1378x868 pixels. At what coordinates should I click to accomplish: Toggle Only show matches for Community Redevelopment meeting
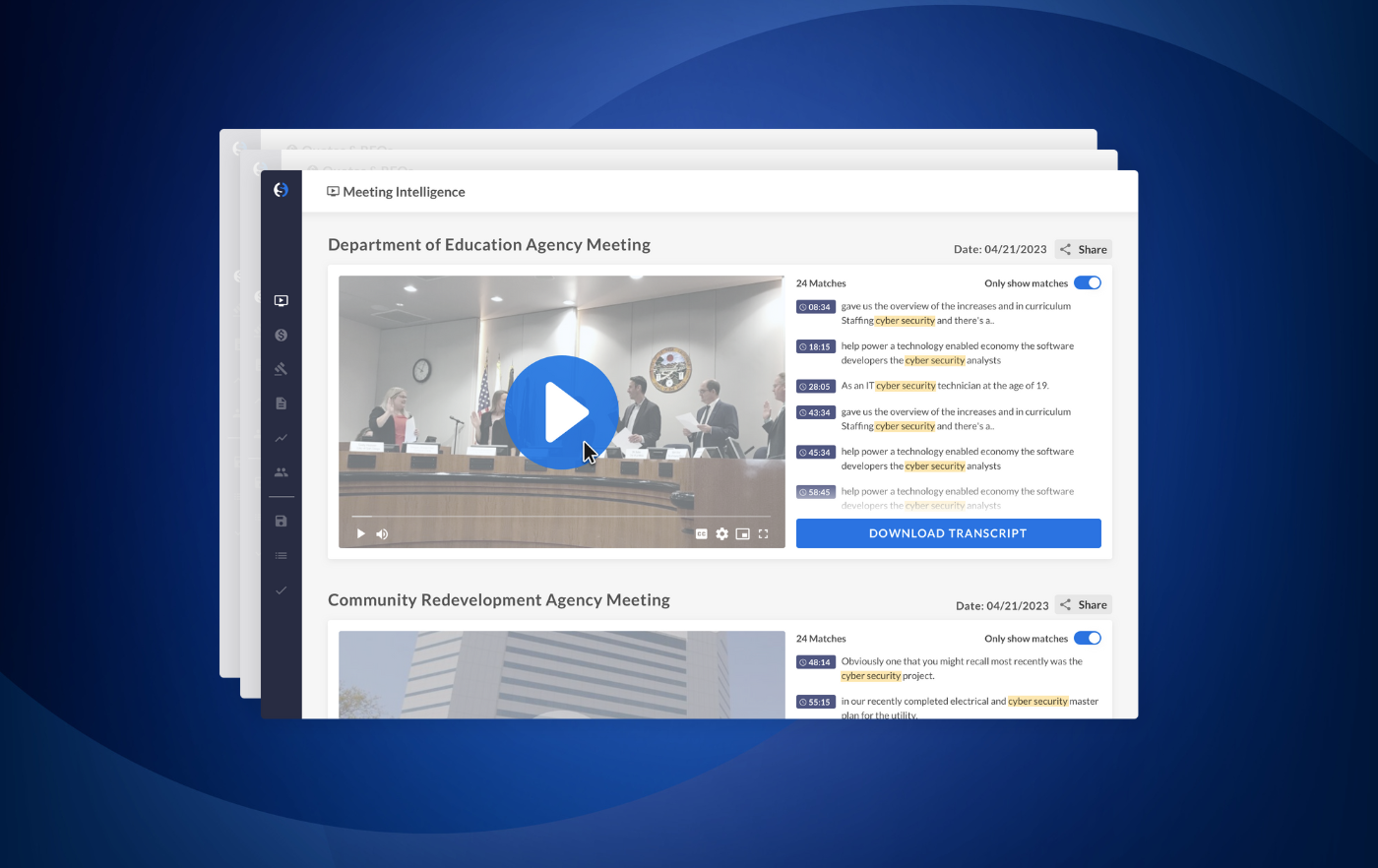click(1087, 639)
